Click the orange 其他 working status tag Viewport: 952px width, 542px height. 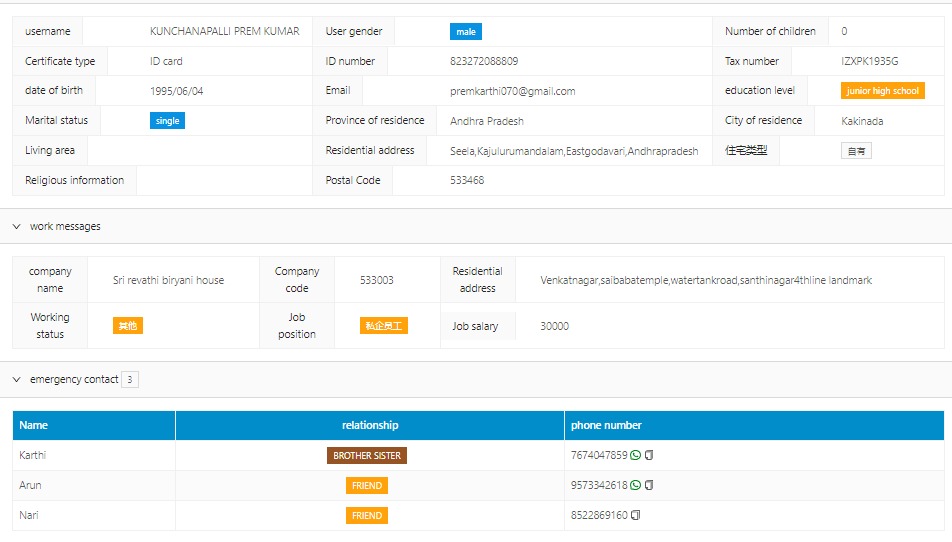click(128, 326)
